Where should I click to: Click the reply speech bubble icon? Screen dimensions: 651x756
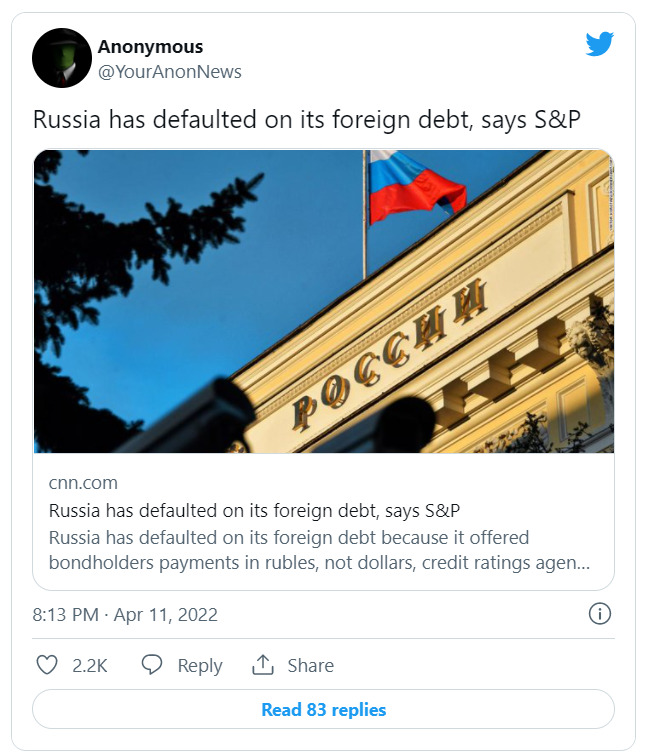pos(152,665)
